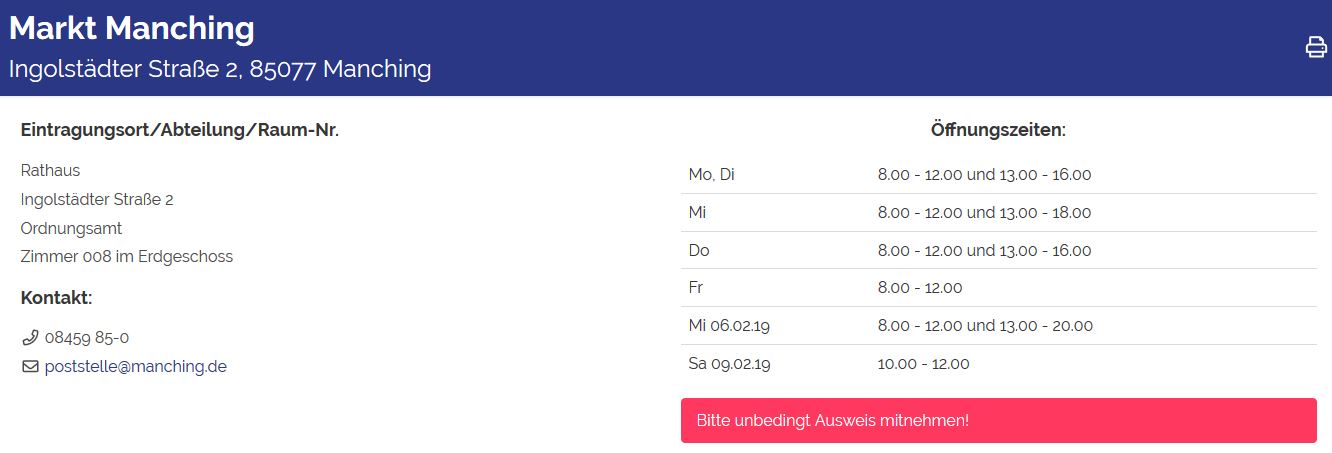Click the Öffnungszeiten heading

[998, 130]
